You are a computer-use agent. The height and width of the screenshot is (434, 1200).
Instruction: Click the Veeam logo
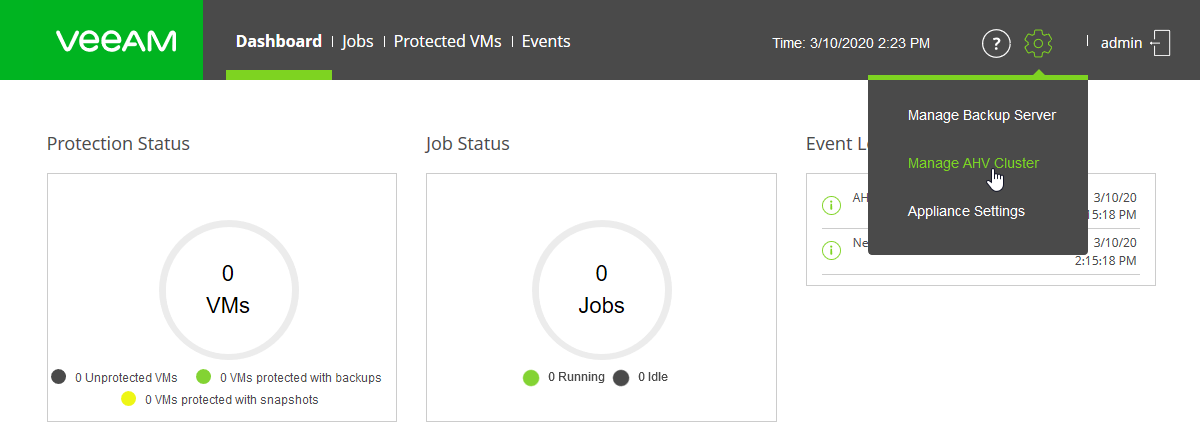pyautogui.click(x=116, y=41)
